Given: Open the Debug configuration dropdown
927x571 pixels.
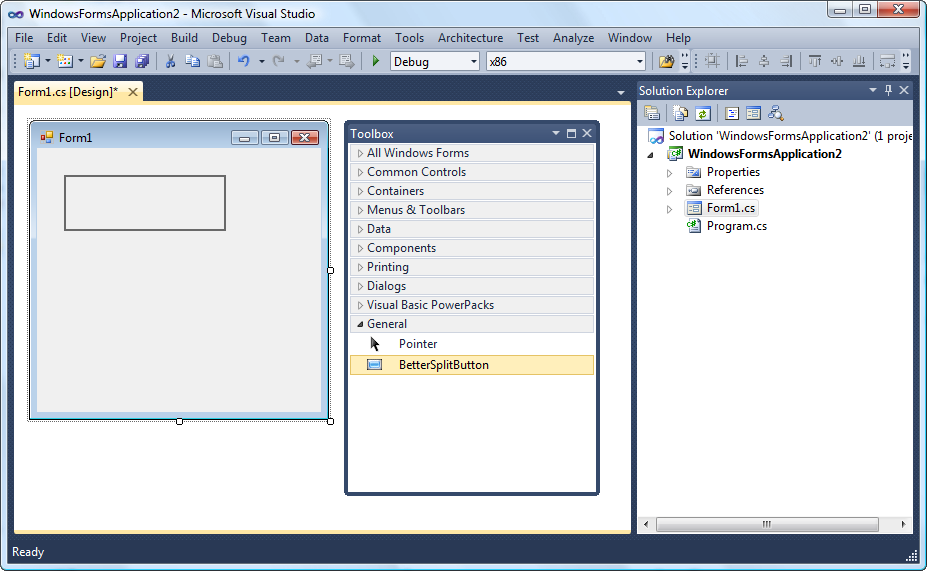Looking at the screenshot, I should (473, 62).
